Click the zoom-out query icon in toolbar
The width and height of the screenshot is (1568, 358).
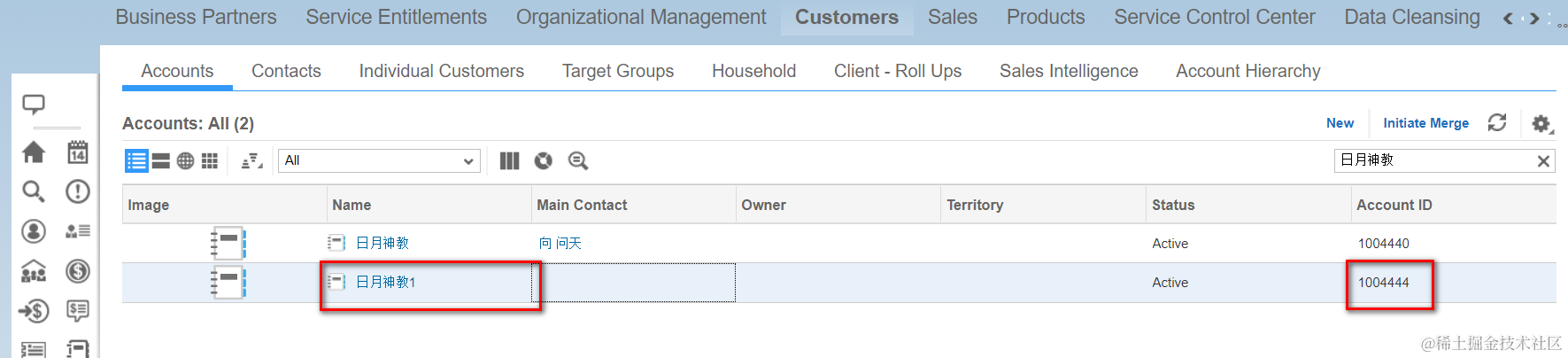(x=578, y=160)
